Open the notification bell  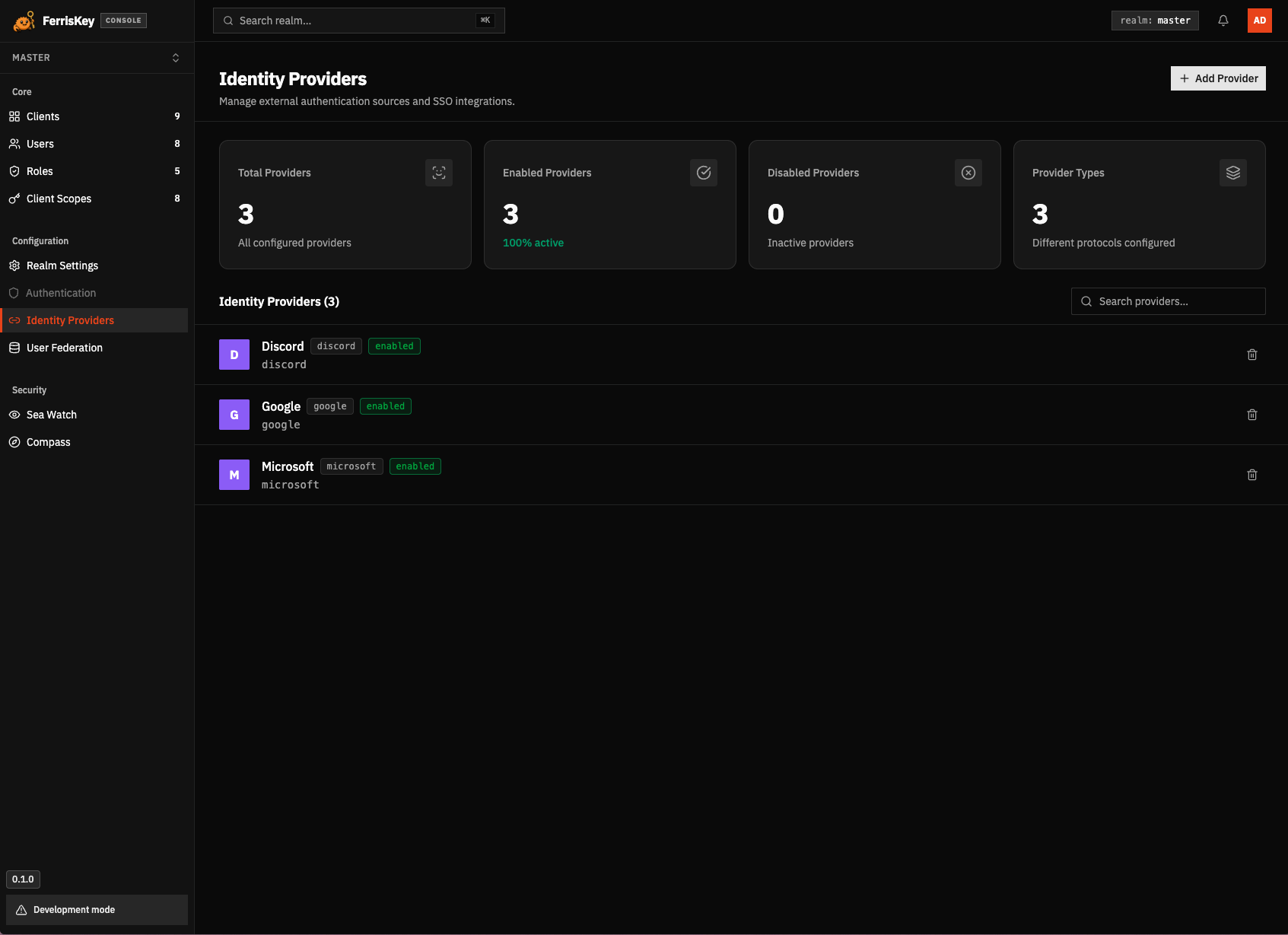click(1223, 21)
